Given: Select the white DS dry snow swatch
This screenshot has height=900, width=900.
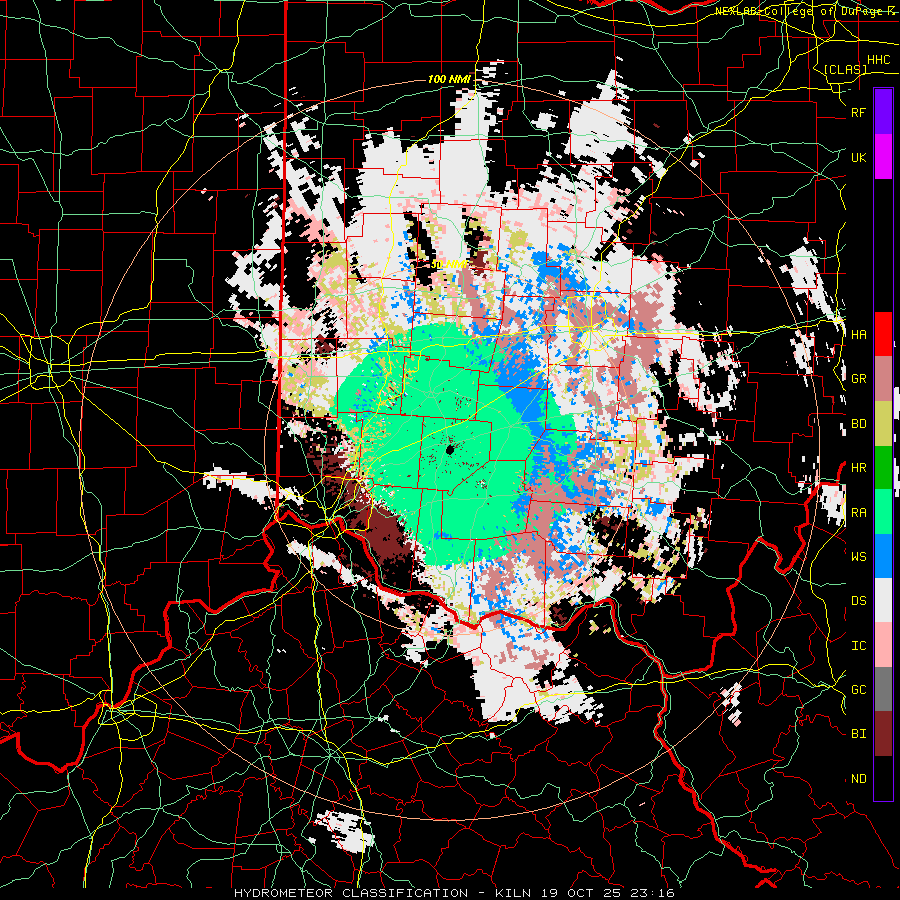Looking at the screenshot, I should coord(883,600).
